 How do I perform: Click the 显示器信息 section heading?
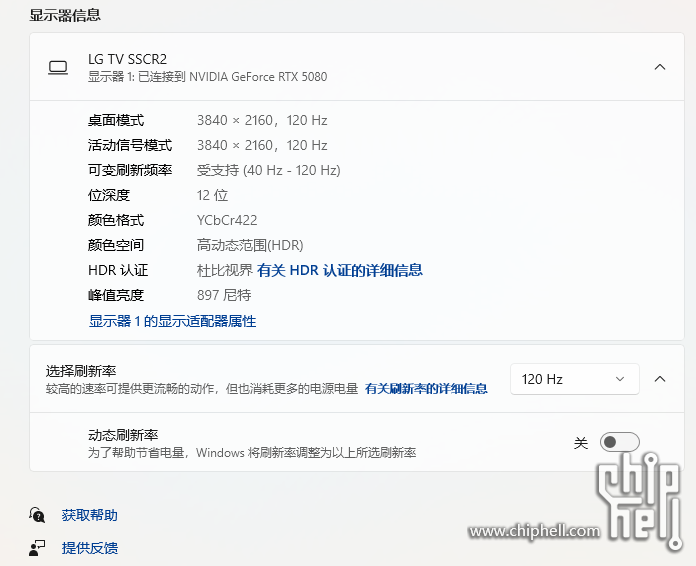point(65,15)
